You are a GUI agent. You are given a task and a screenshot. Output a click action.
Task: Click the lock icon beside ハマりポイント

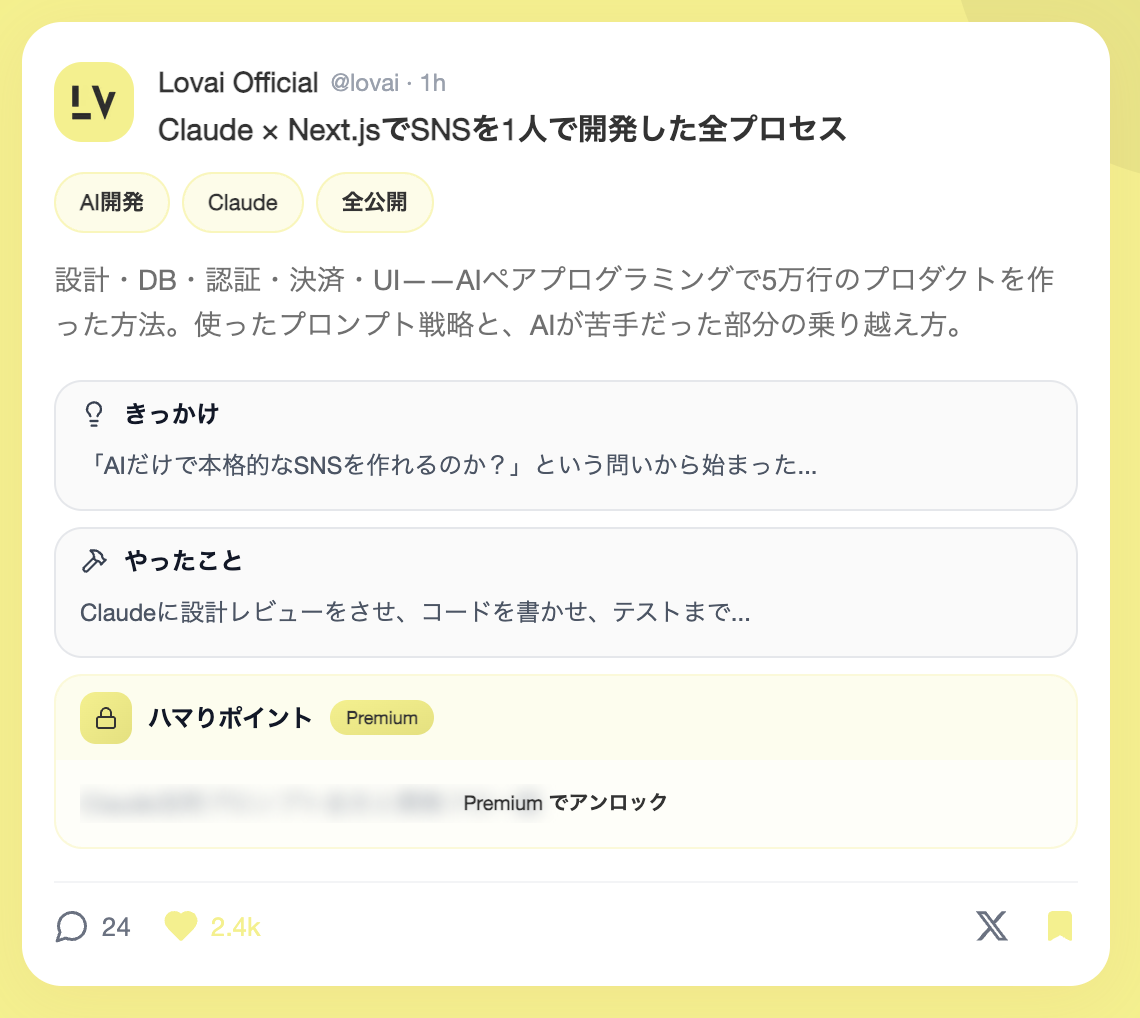click(x=106, y=718)
